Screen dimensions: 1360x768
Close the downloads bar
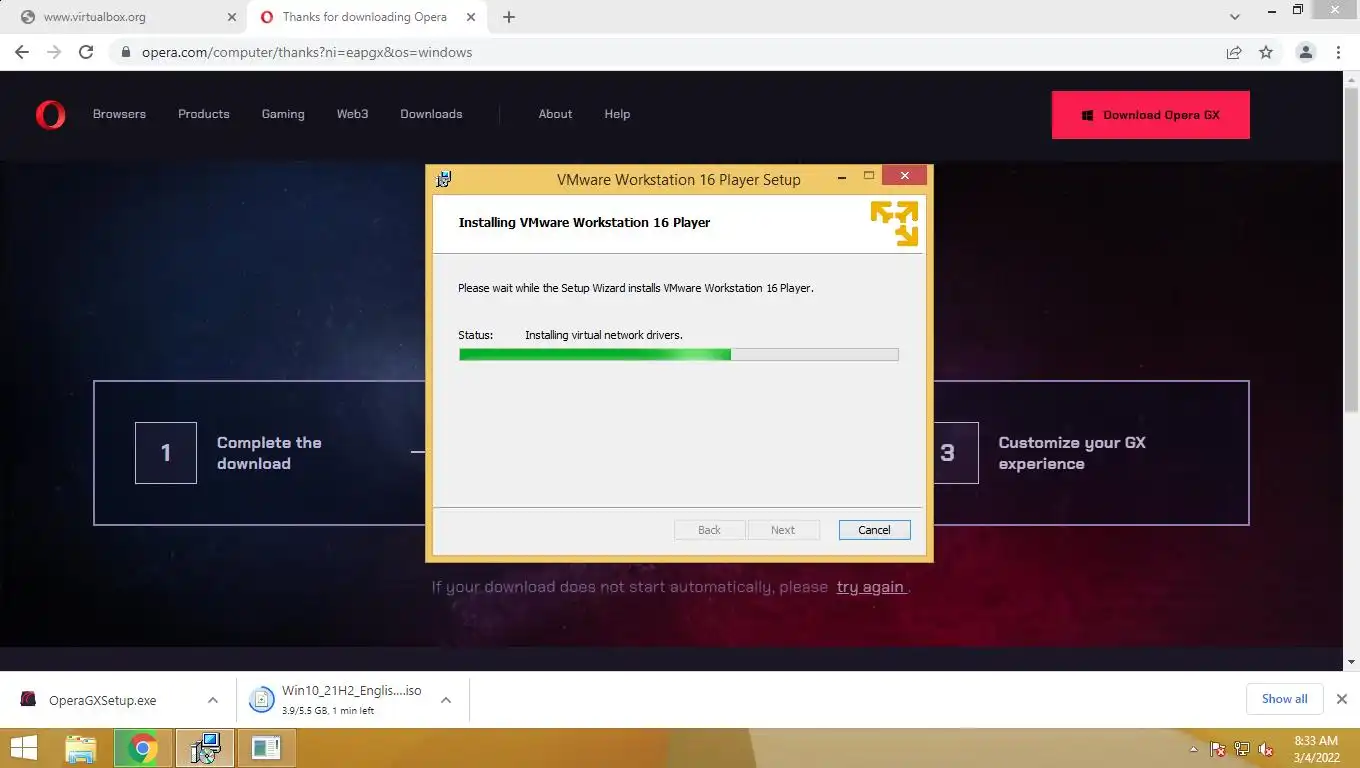pos(1342,699)
